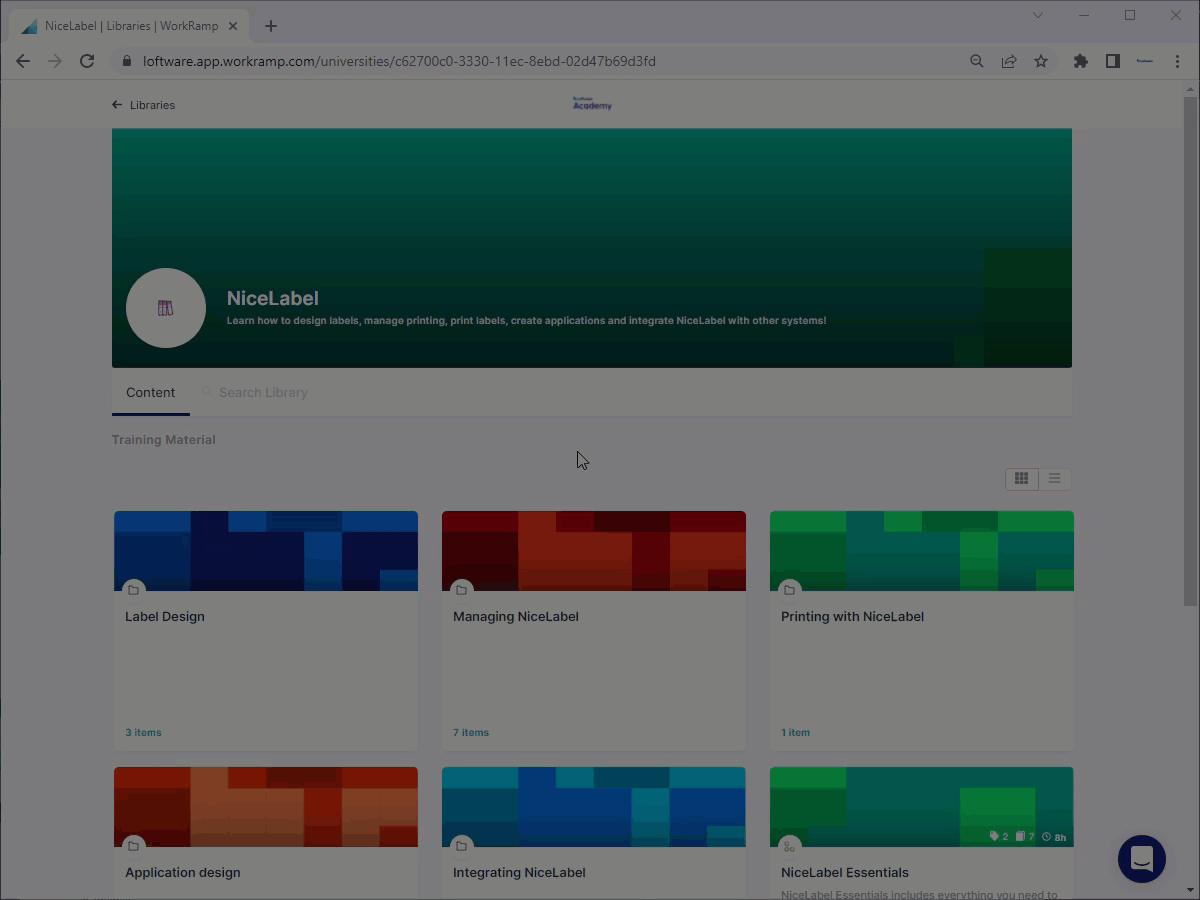Bookmark this page with star icon
The image size is (1200, 900).
pyautogui.click(x=1041, y=61)
